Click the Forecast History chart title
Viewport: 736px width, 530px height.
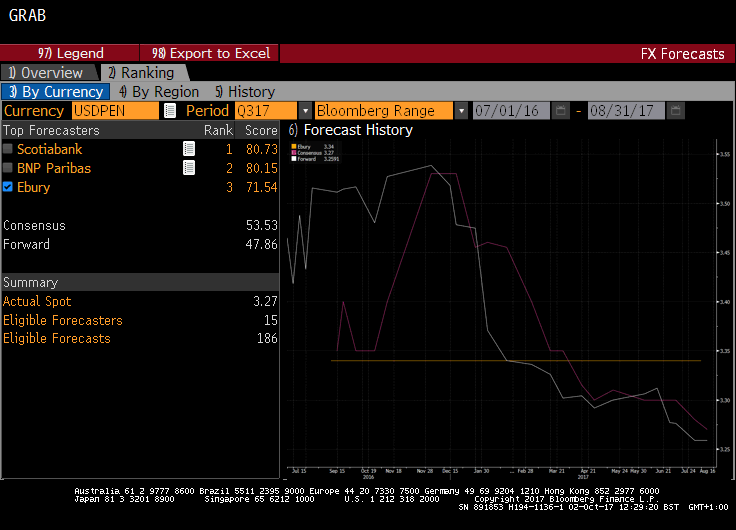point(358,130)
